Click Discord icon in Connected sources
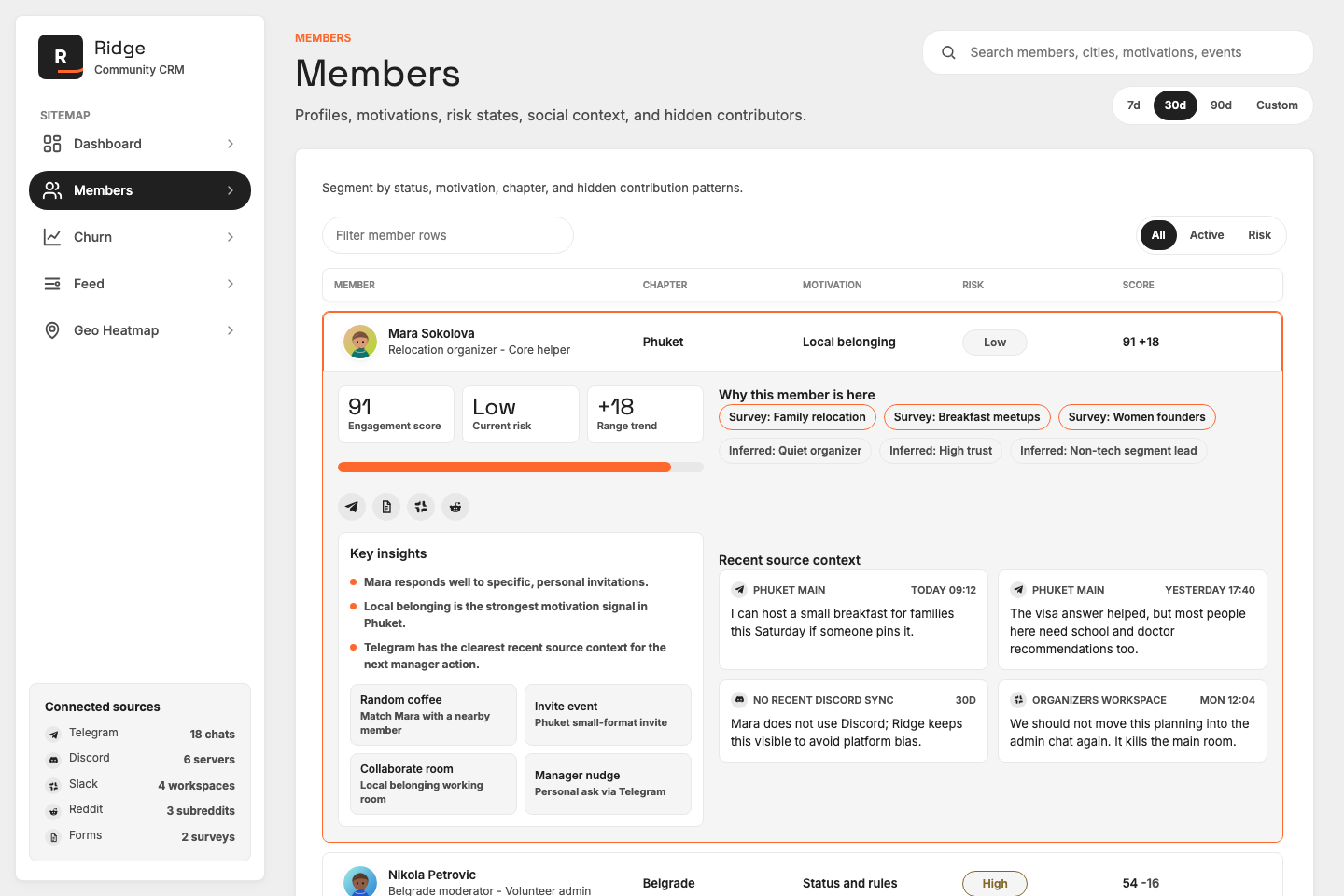 tap(53, 760)
